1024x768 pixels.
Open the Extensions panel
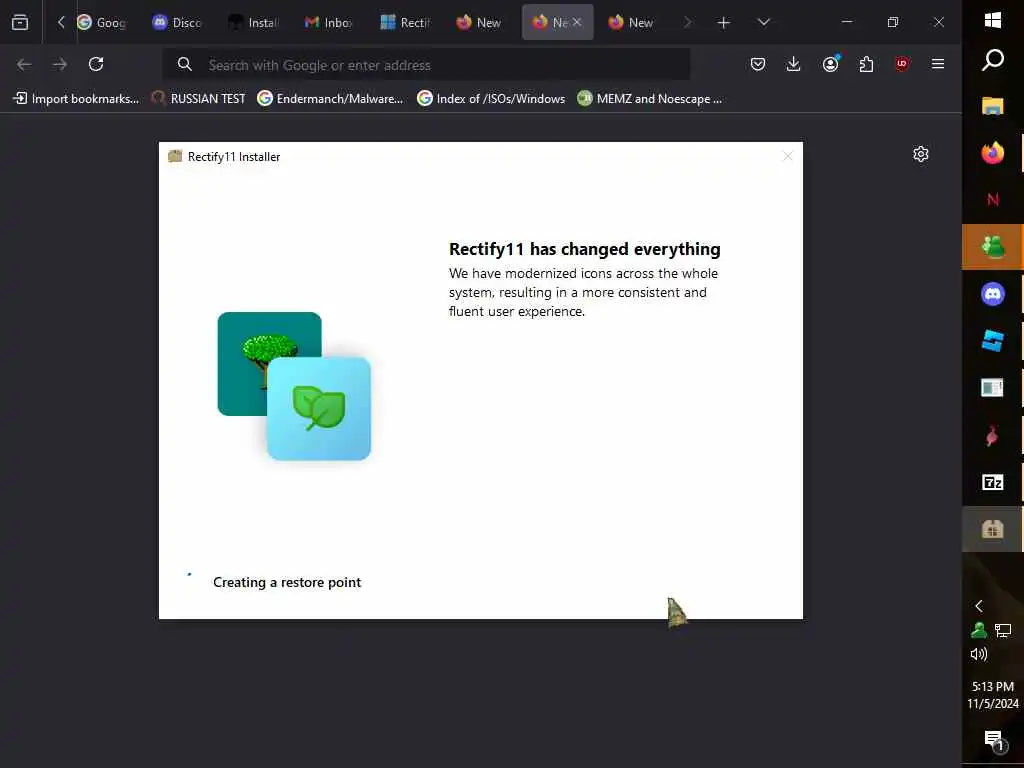[866, 64]
